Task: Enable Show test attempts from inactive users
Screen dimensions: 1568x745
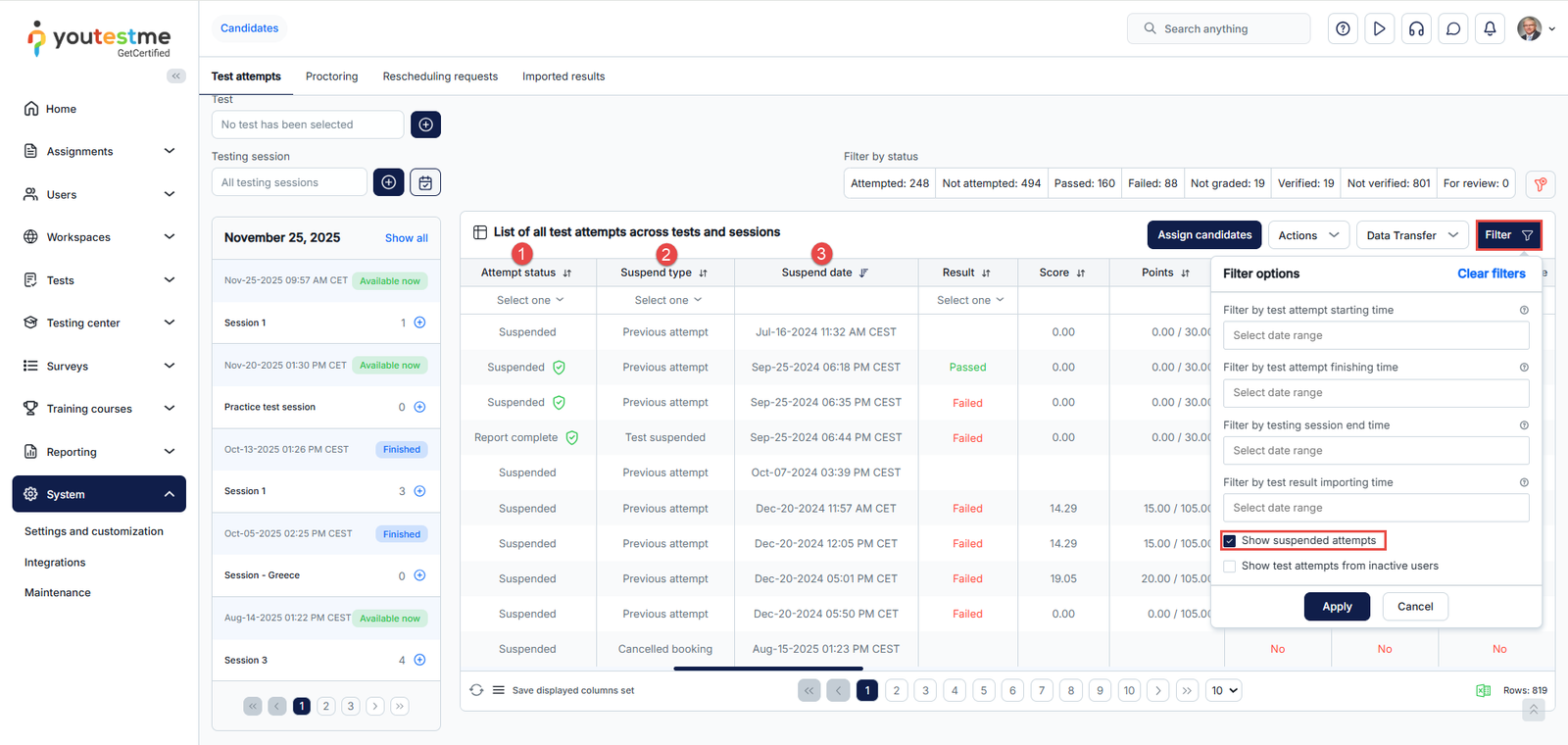Action: pos(1230,566)
